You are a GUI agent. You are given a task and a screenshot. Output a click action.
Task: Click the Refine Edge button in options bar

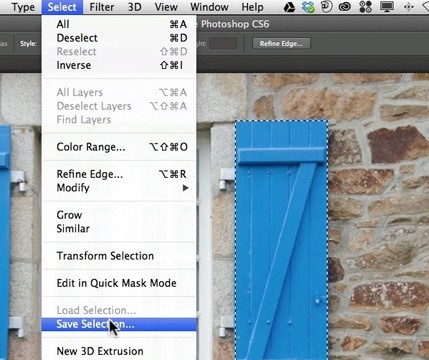point(281,44)
